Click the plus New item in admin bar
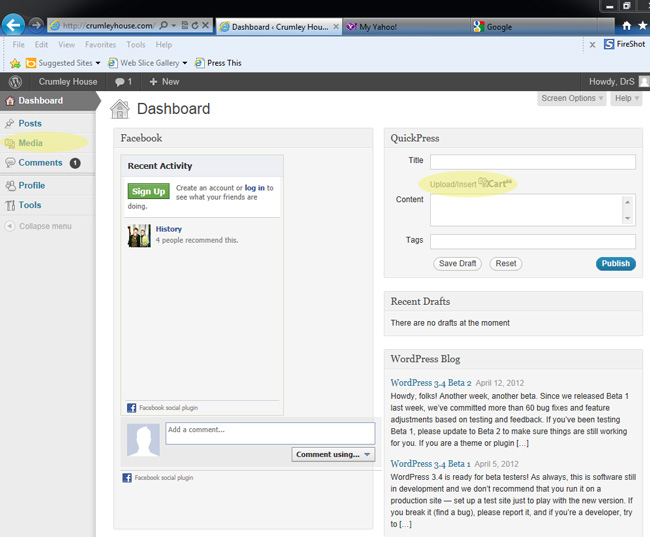 [164, 82]
